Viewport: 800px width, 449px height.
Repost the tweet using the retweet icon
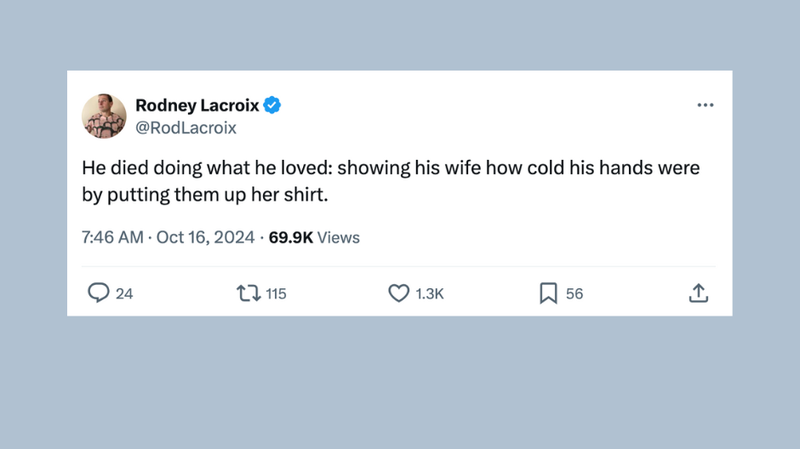[247, 293]
